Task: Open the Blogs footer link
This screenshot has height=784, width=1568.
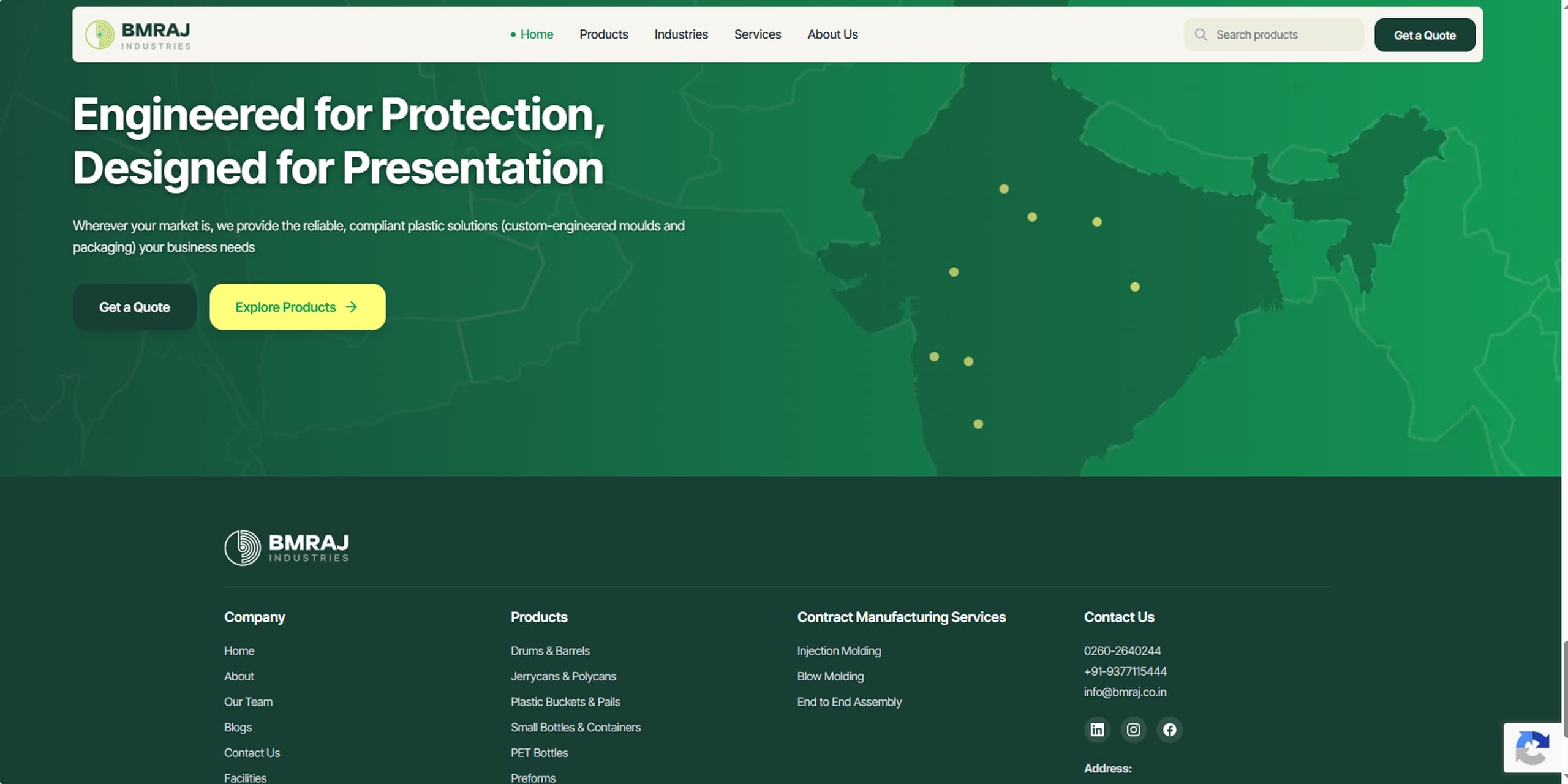Action: click(x=238, y=728)
